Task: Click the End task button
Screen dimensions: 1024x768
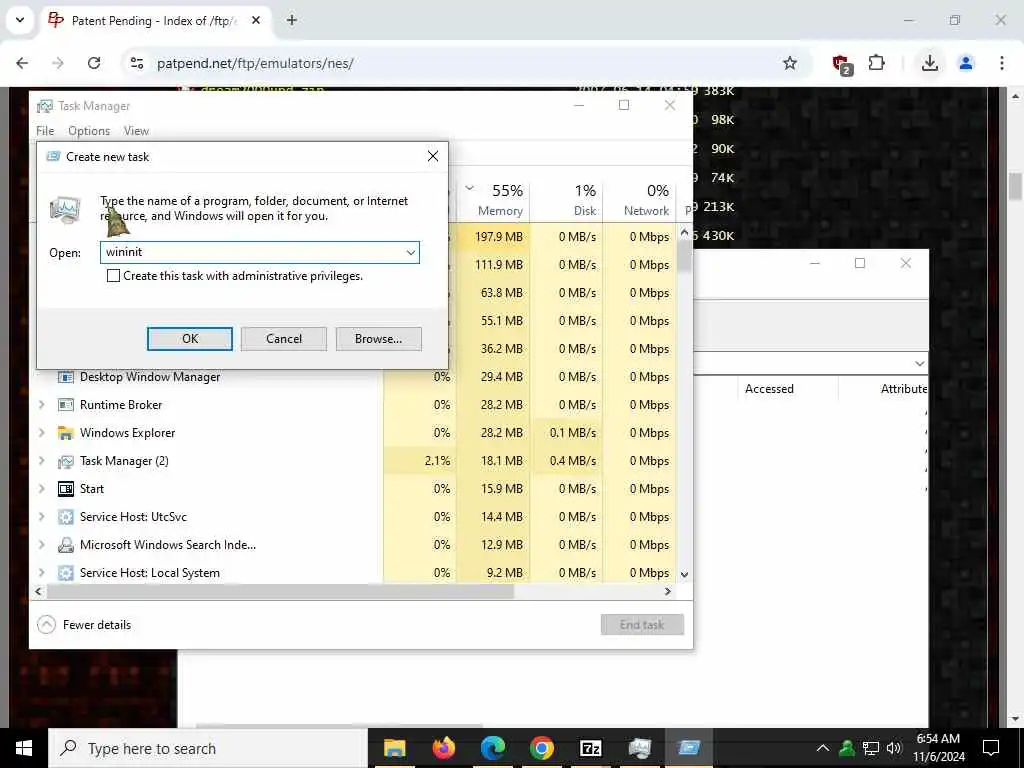Action: point(642,625)
